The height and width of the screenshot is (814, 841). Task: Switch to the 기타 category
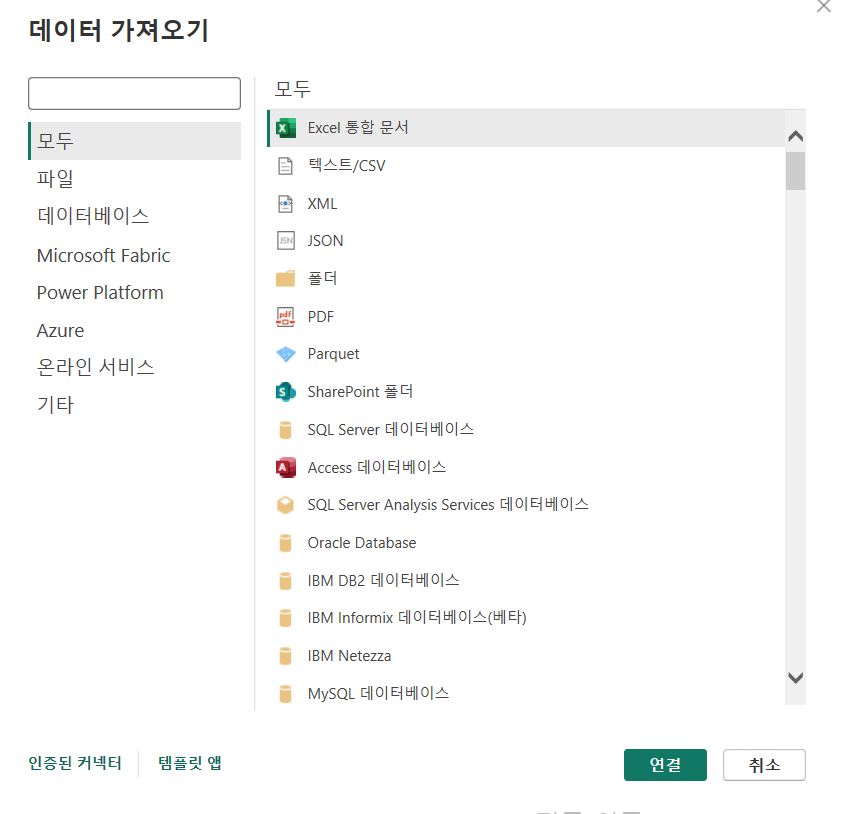click(x=55, y=405)
